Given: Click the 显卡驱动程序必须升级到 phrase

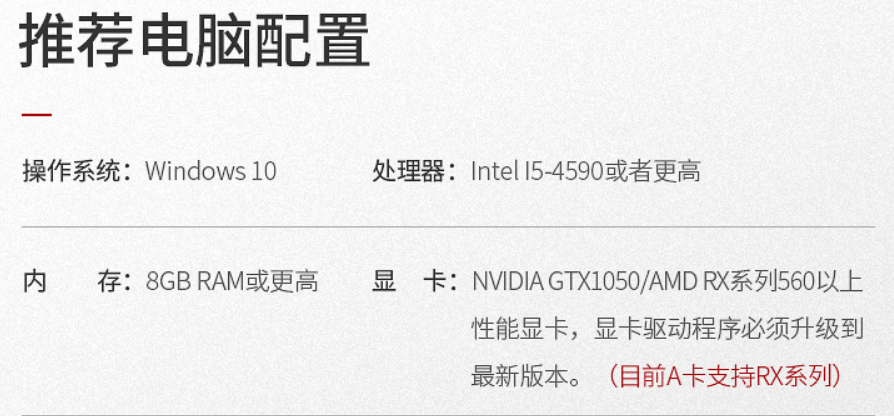Looking at the screenshot, I should (x=729, y=329).
